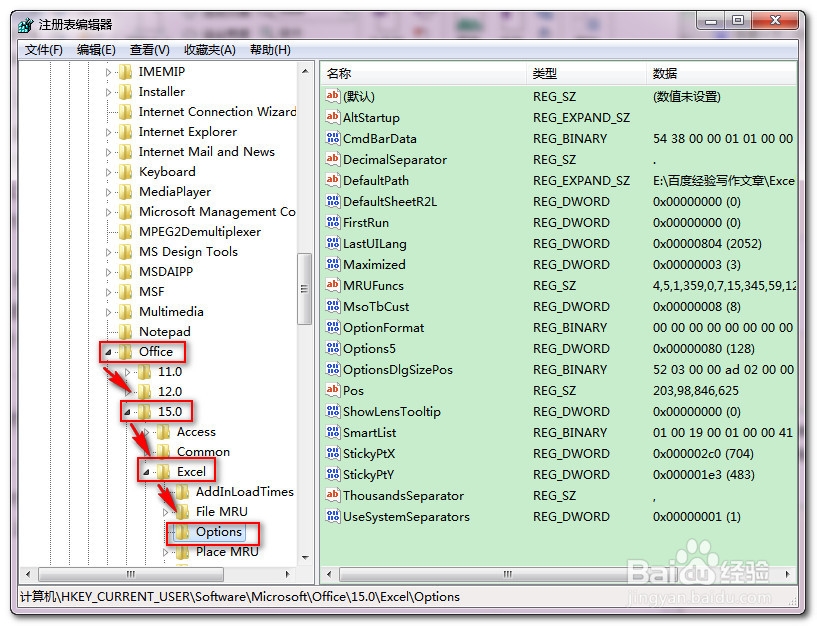Click the UseSystemSeparators DWORD icon
The height and width of the screenshot is (626, 817).
332,516
